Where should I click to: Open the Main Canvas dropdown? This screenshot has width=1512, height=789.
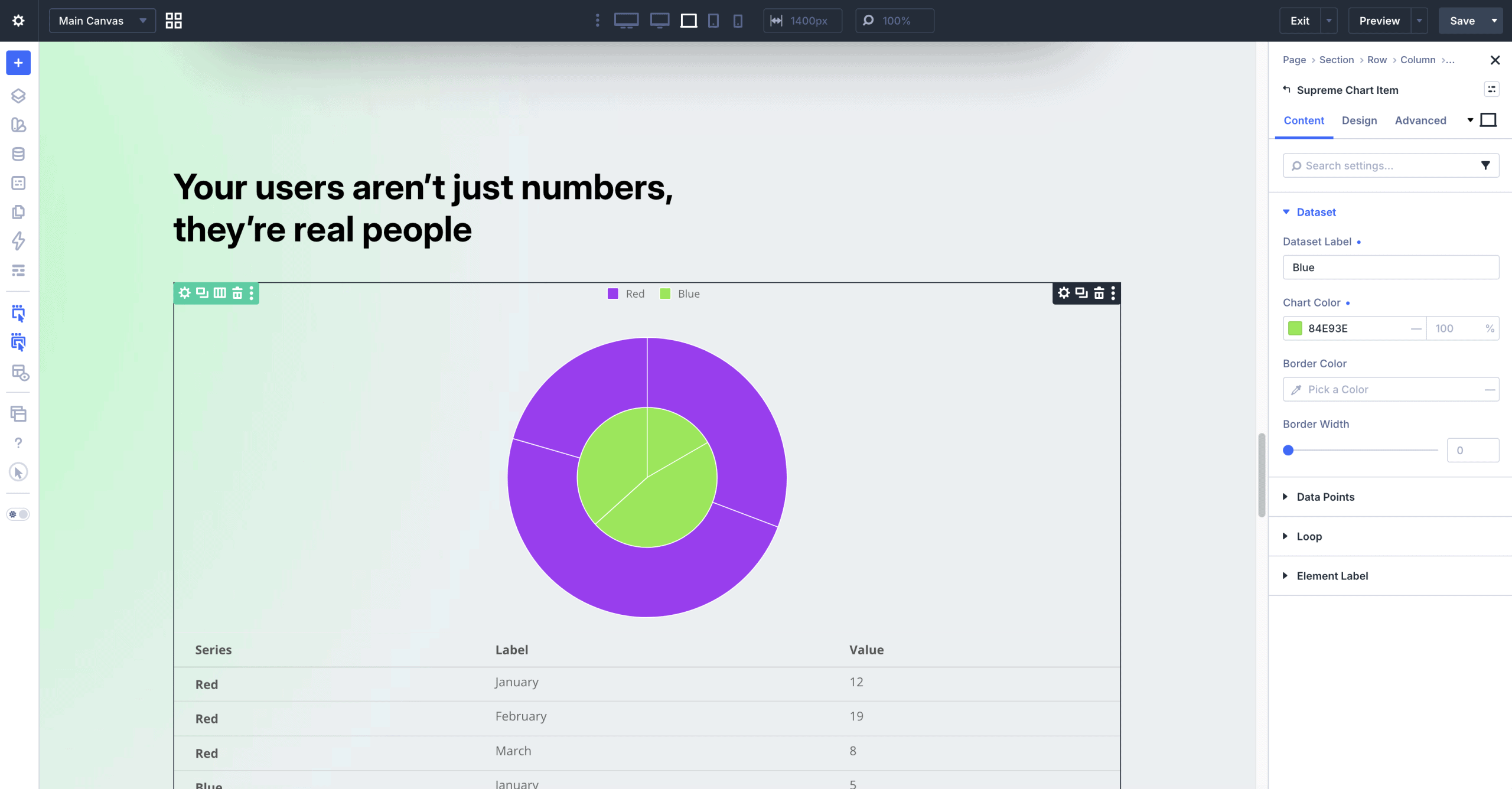coord(102,21)
